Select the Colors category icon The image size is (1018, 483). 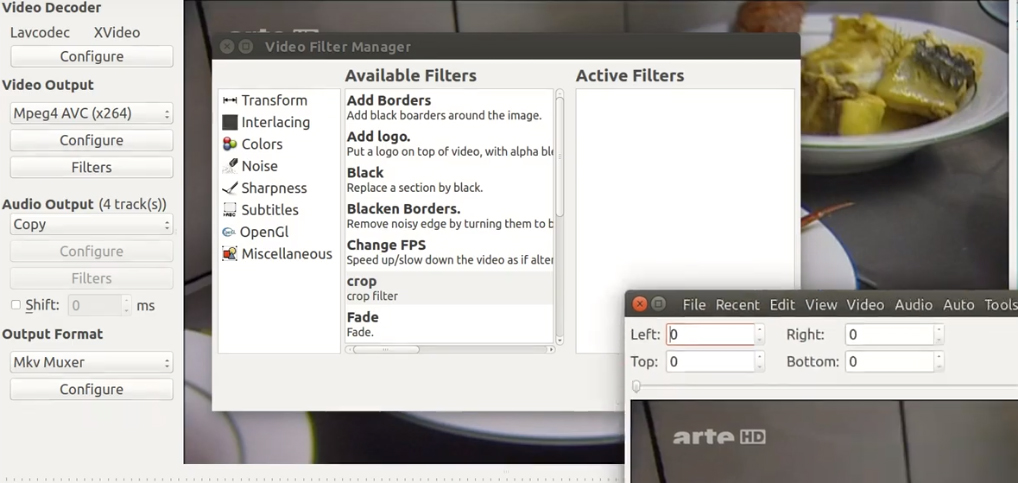[230, 144]
